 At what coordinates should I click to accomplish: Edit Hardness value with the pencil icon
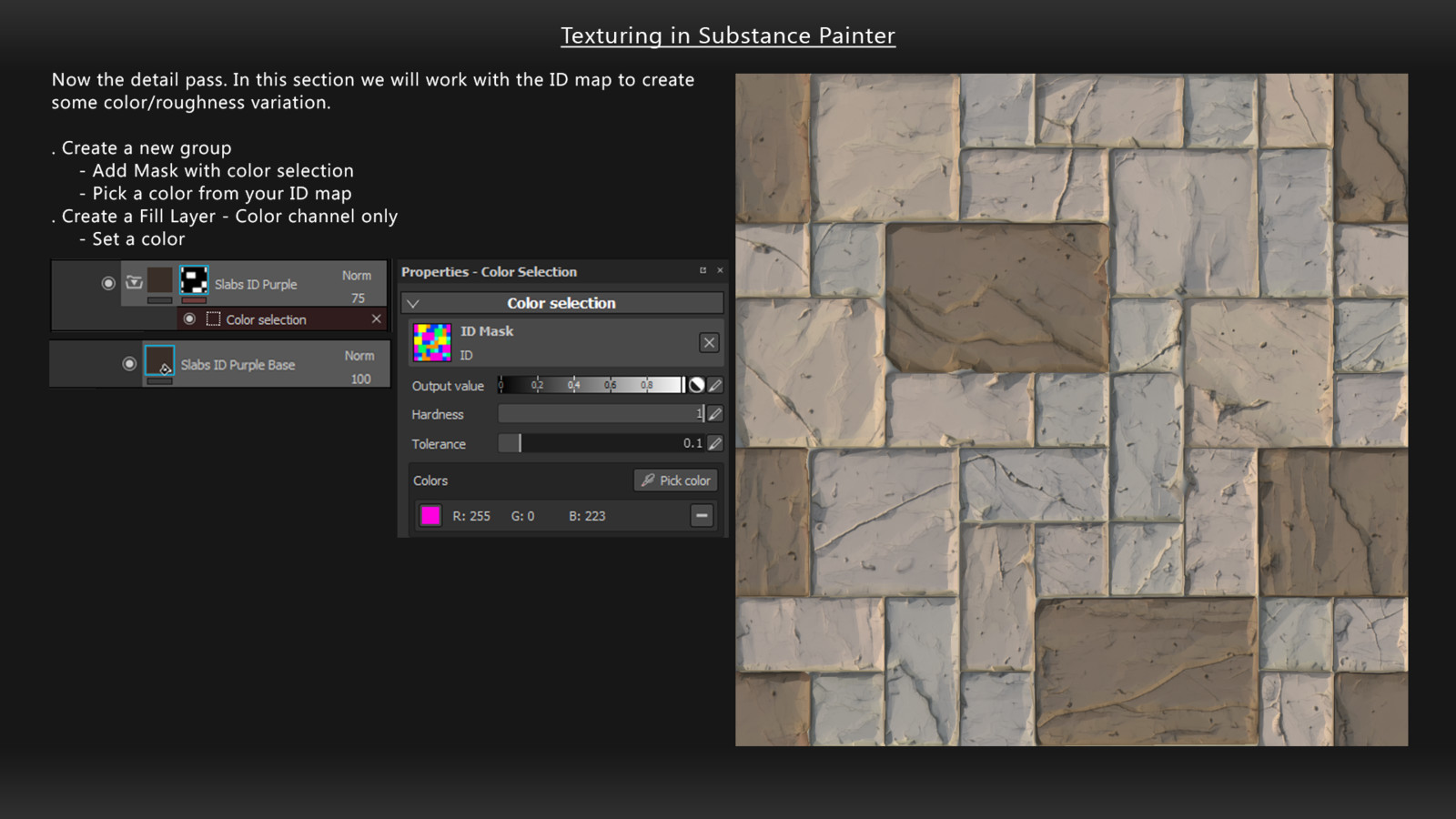coord(715,414)
